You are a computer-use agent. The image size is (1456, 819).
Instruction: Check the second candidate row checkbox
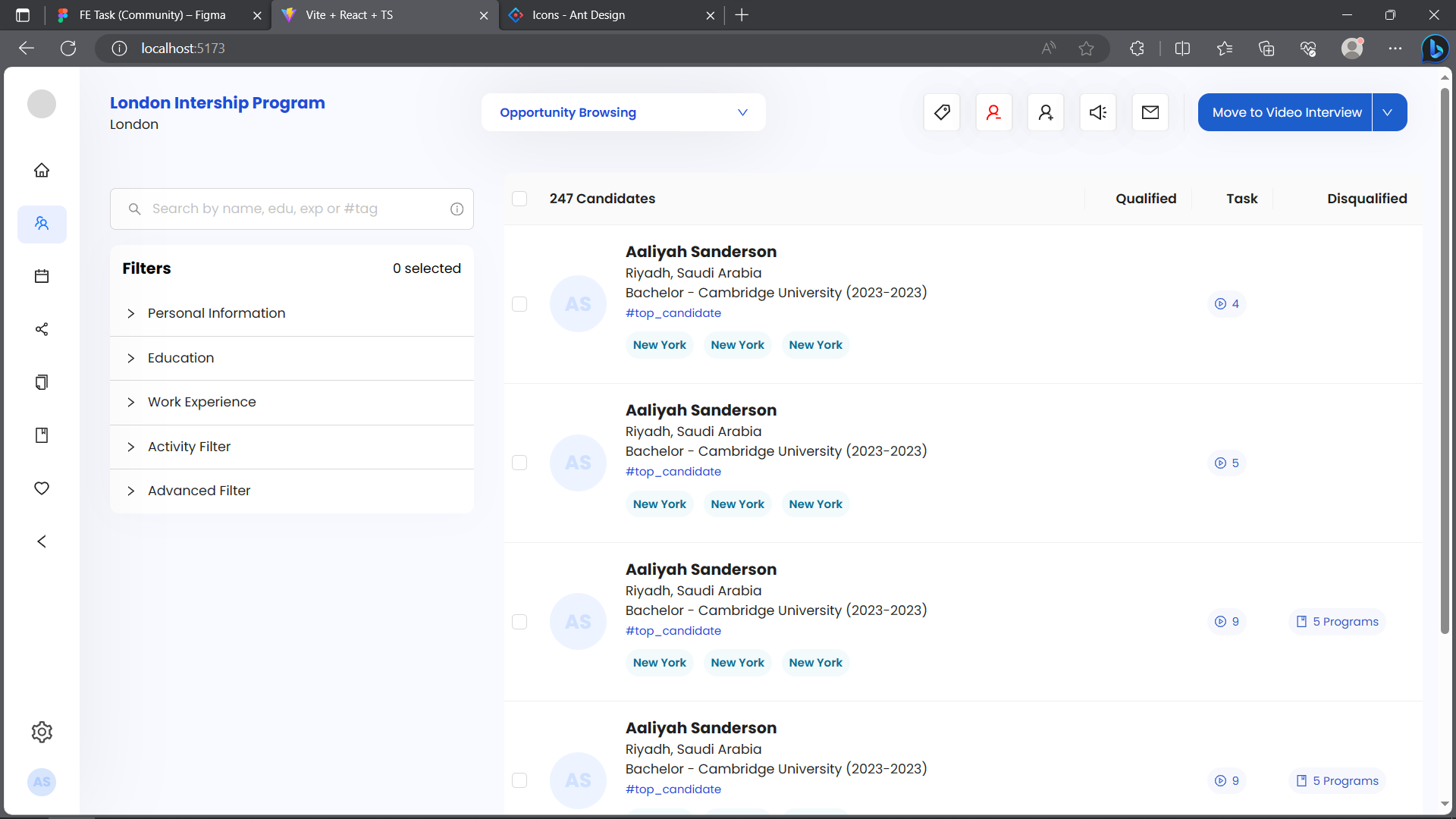click(520, 463)
